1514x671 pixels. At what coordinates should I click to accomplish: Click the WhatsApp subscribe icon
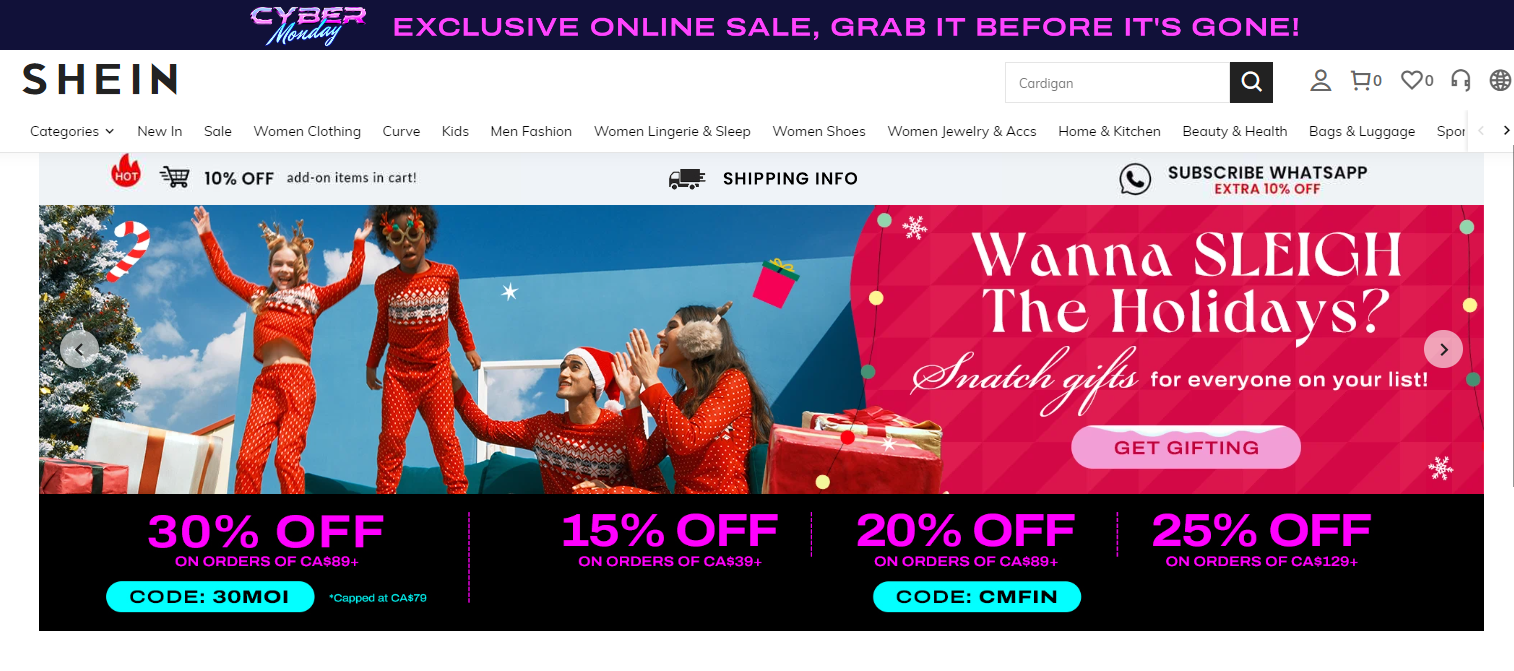pos(1135,179)
